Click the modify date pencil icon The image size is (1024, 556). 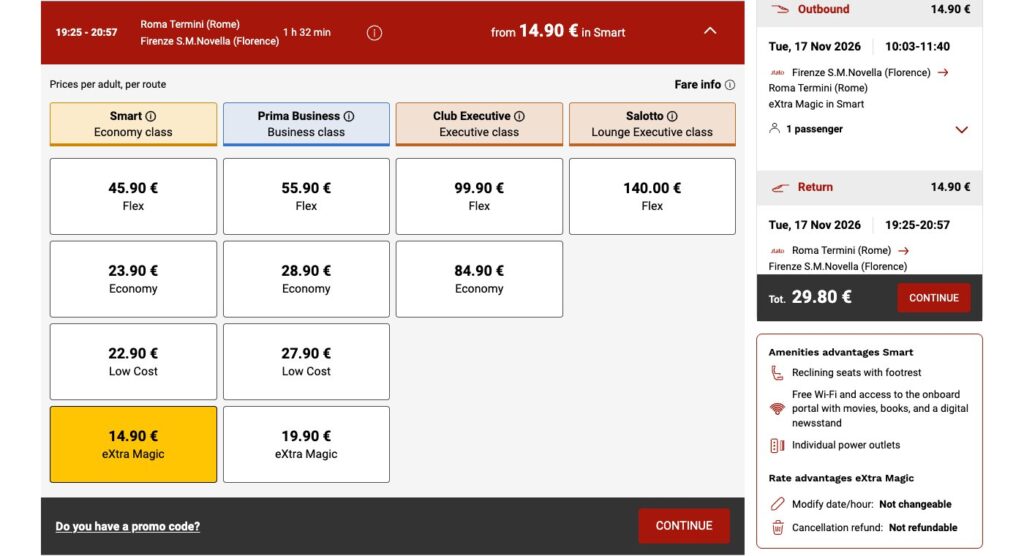pyautogui.click(x=777, y=504)
